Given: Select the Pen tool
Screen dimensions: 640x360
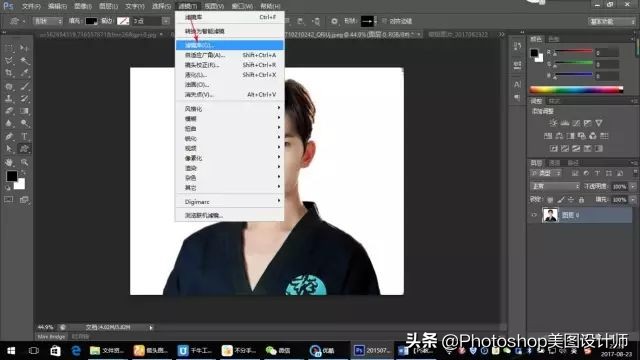Looking at the screenshot, I should (9, 136).
